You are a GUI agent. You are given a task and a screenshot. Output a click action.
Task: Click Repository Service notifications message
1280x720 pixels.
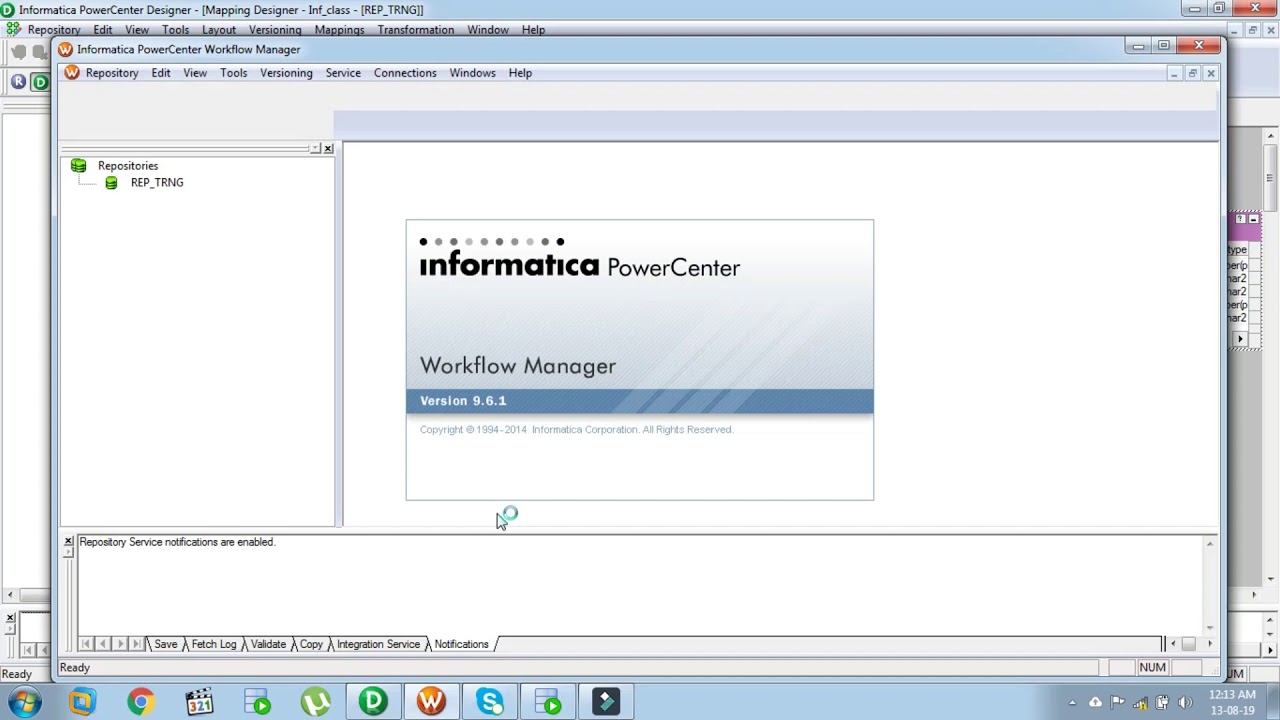(x=177, y=542)
